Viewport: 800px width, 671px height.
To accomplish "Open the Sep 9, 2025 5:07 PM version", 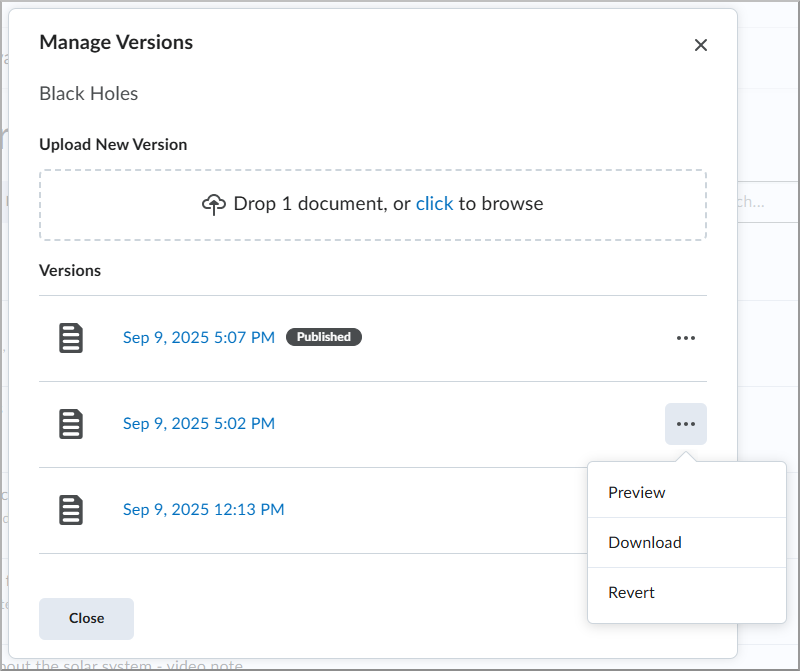I will 198,338.
